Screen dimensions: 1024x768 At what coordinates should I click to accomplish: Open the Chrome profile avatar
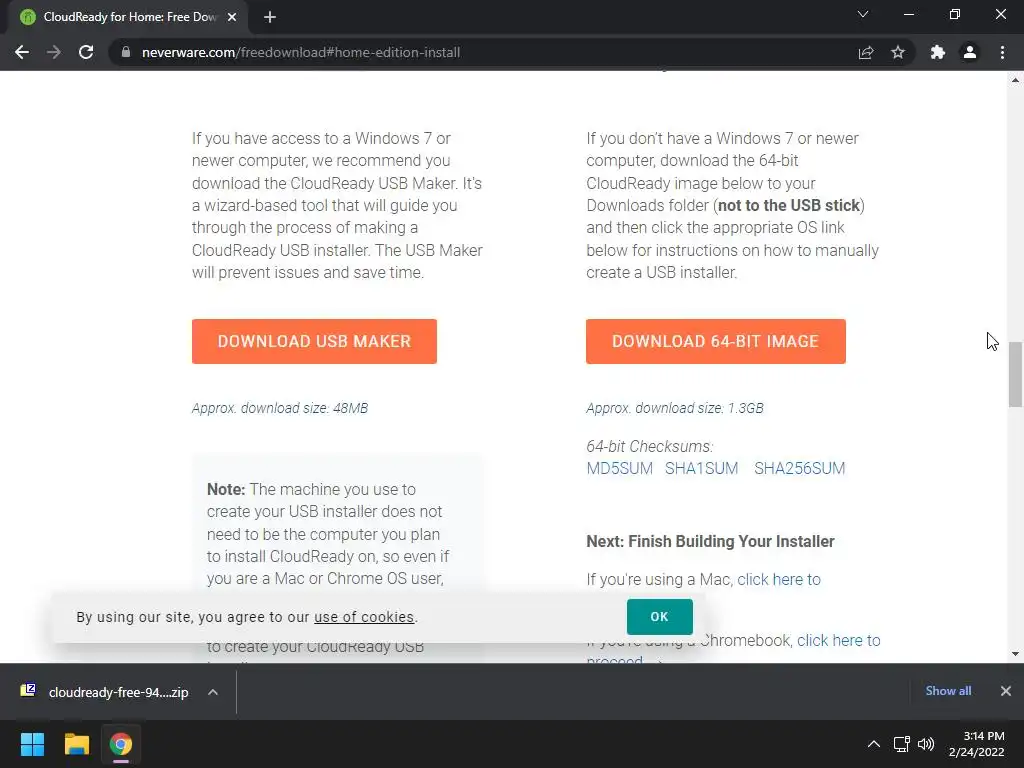(x=970, y=52)
